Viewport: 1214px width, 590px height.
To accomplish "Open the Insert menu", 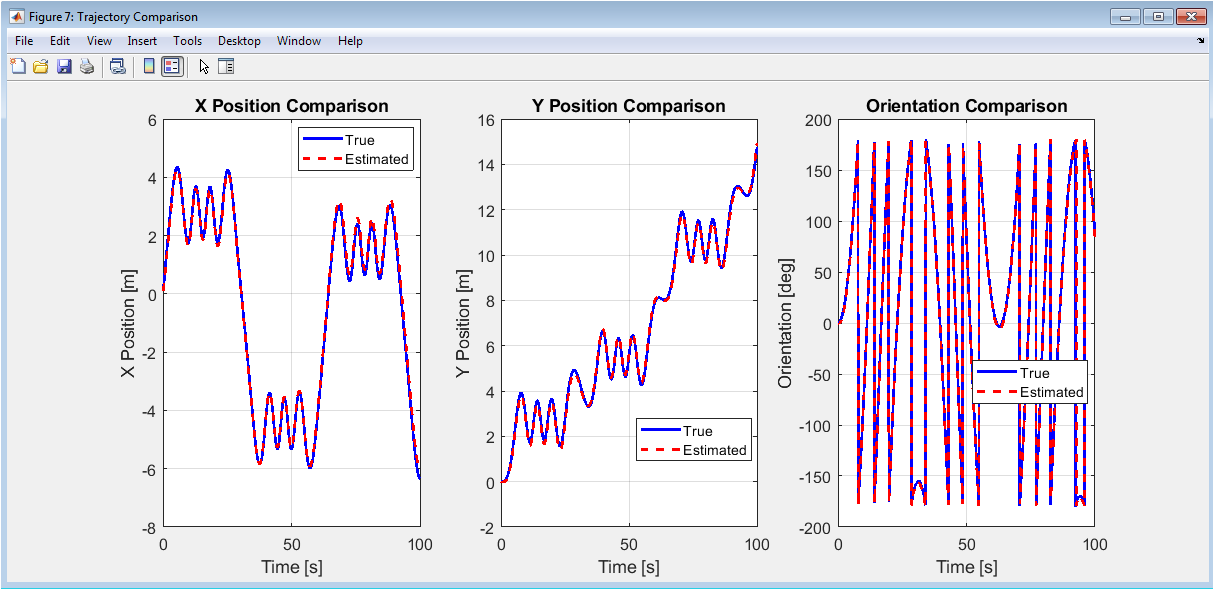I will (142, 41).
